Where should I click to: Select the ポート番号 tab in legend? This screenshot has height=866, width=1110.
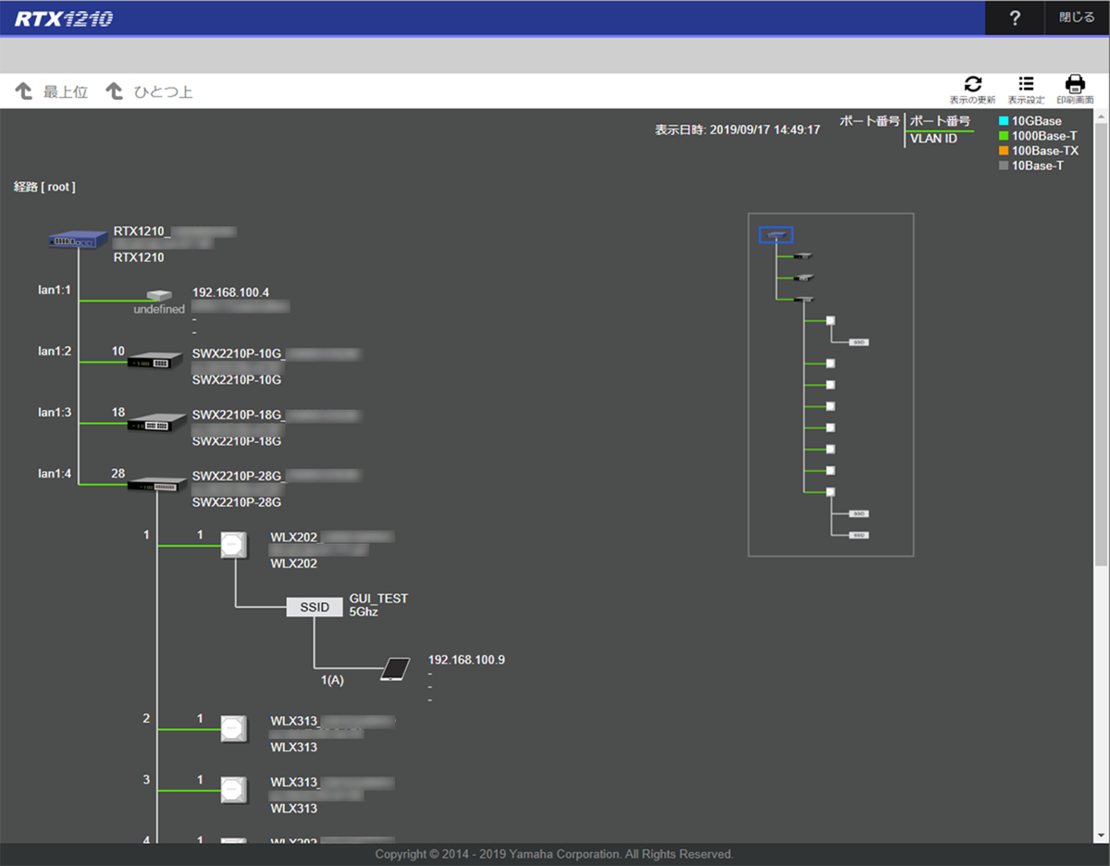pos(939,121)
